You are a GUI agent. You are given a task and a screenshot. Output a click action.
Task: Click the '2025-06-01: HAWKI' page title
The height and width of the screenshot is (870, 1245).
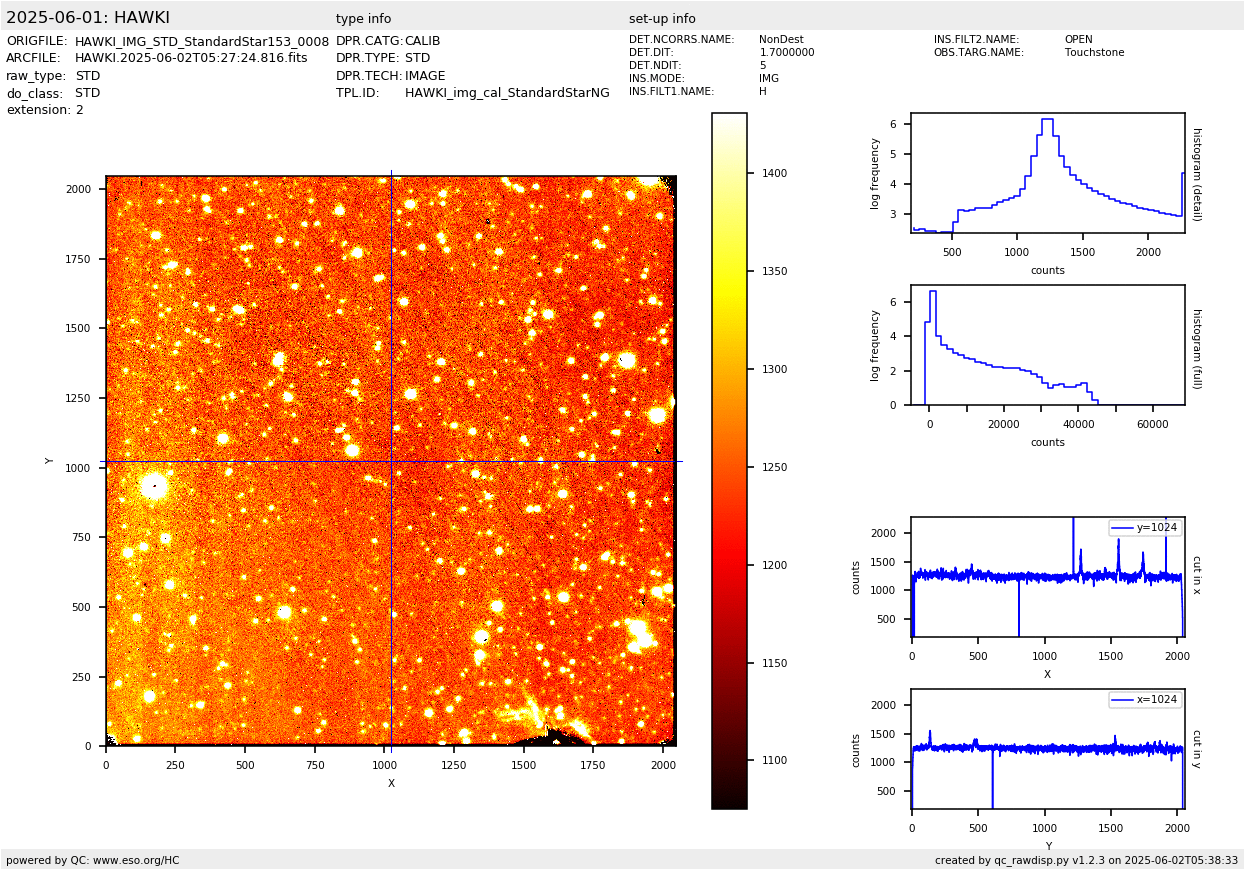coord(88,18)
